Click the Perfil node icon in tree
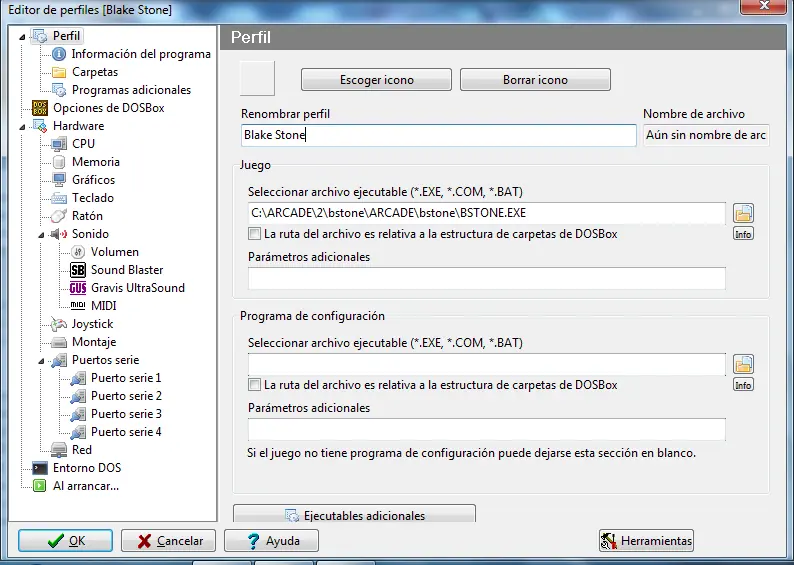Viewport: 794px width, 565px height. pos(40,36)
